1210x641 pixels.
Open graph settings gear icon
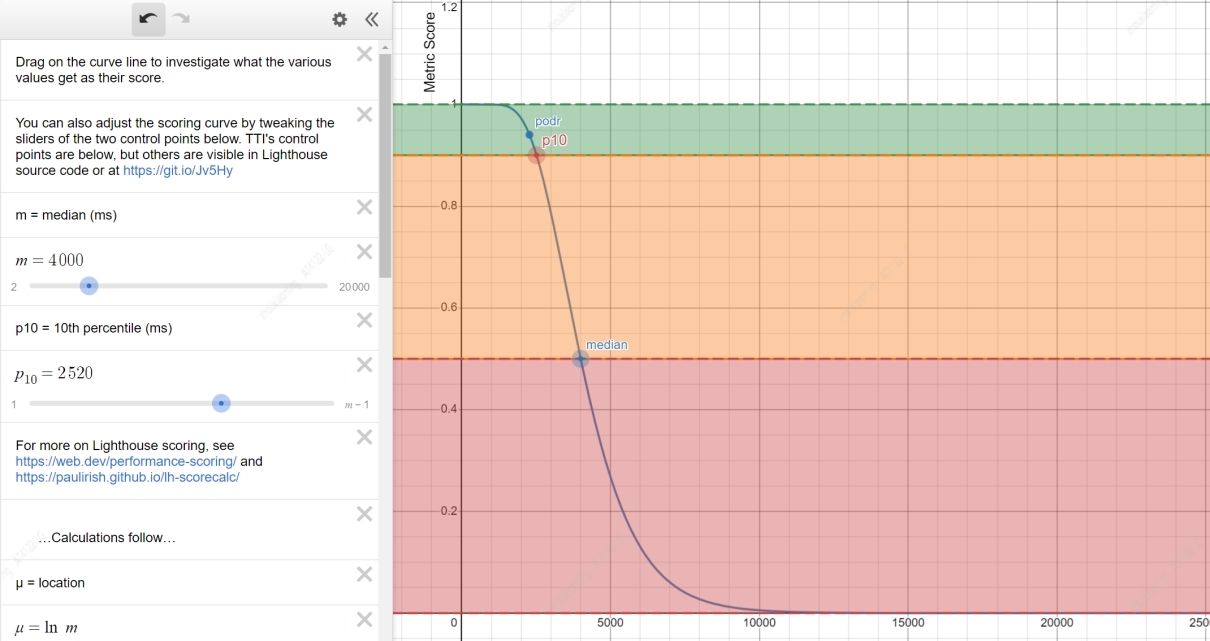[x=339, y=19]
